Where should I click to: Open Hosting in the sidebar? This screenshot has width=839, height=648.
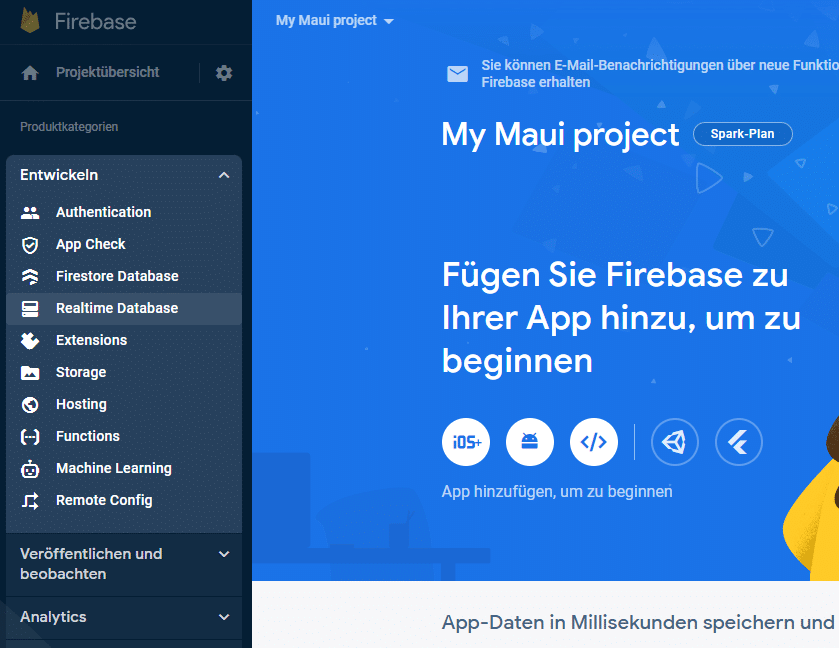[124, 405]
